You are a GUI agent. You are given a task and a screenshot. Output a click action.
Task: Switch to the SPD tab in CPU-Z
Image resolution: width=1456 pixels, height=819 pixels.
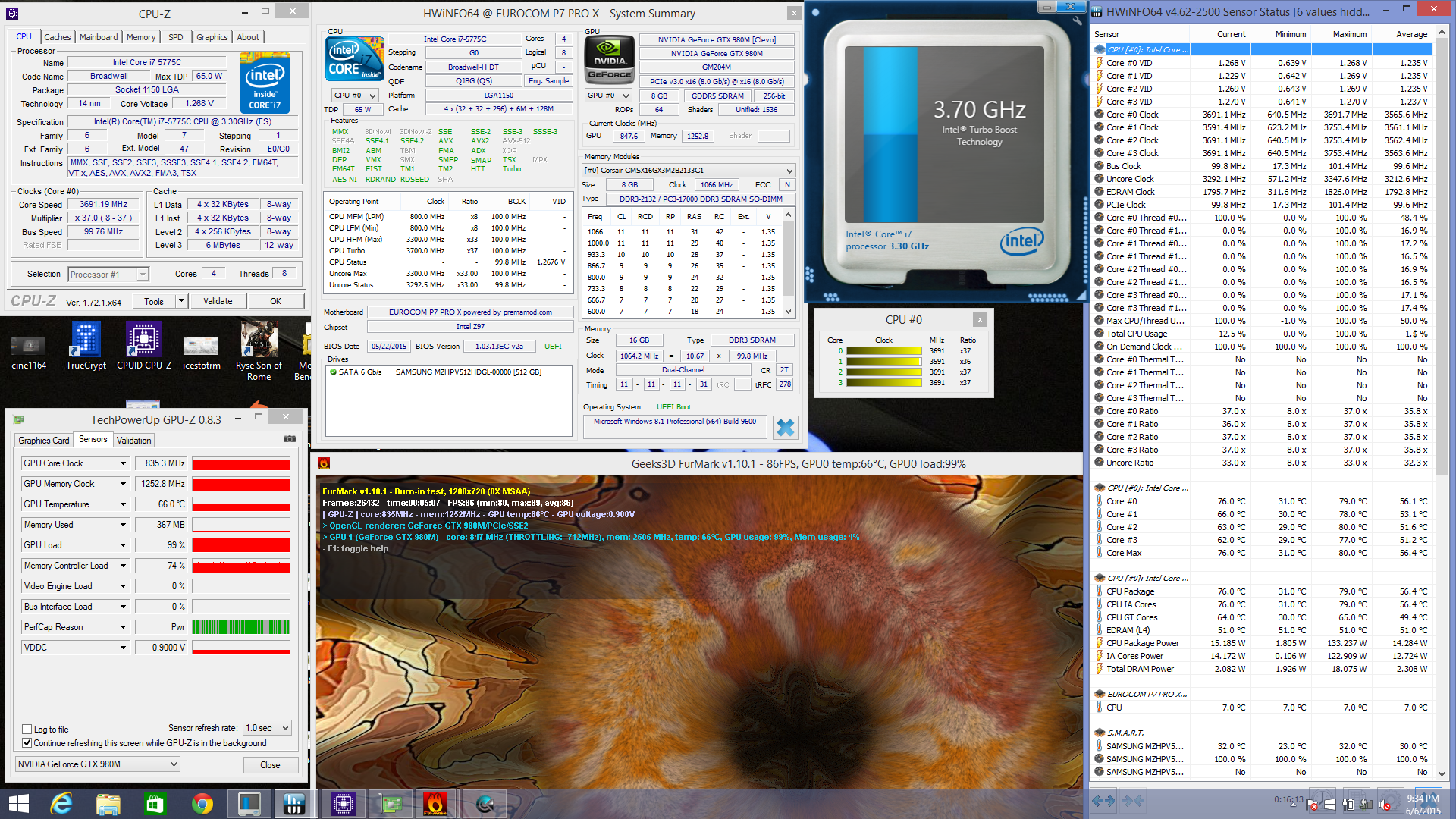click(x=175, y=37)
